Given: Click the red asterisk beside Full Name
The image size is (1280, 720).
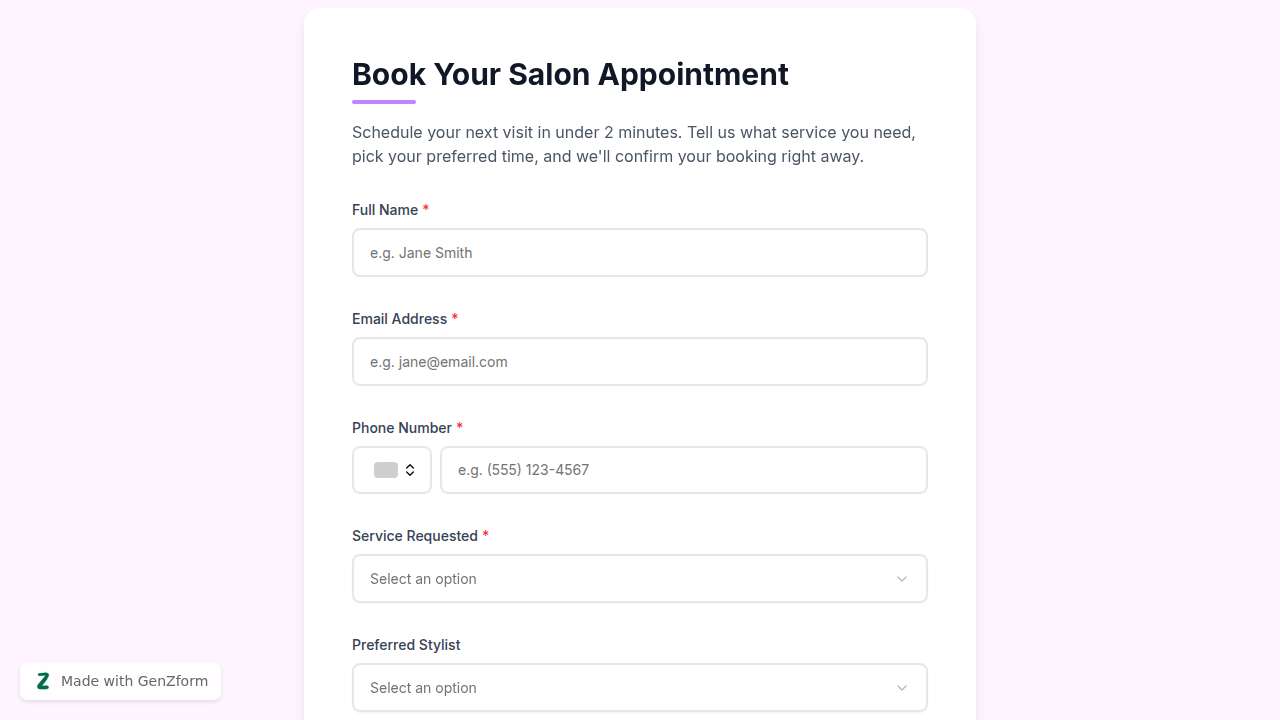Looking at the screenshot, I should pyautogui.click(x=426, y=209).
